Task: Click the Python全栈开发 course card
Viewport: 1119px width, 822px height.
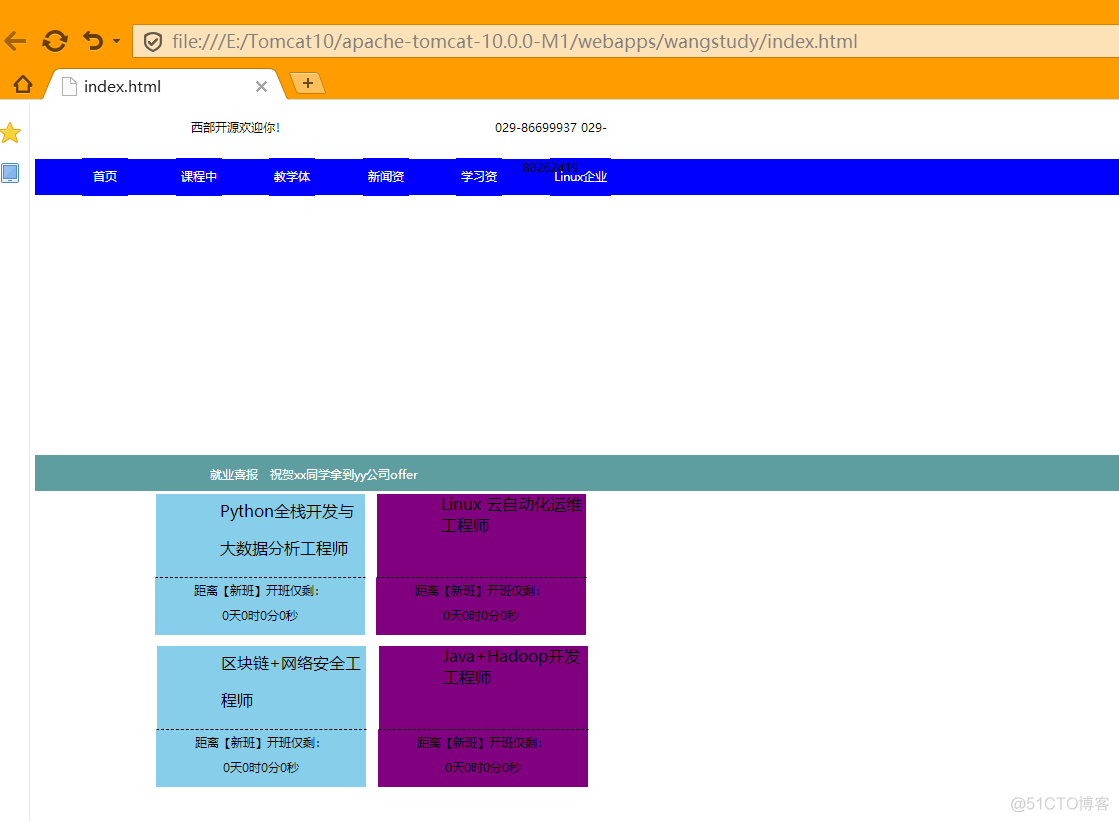Action: coord(260,564)
